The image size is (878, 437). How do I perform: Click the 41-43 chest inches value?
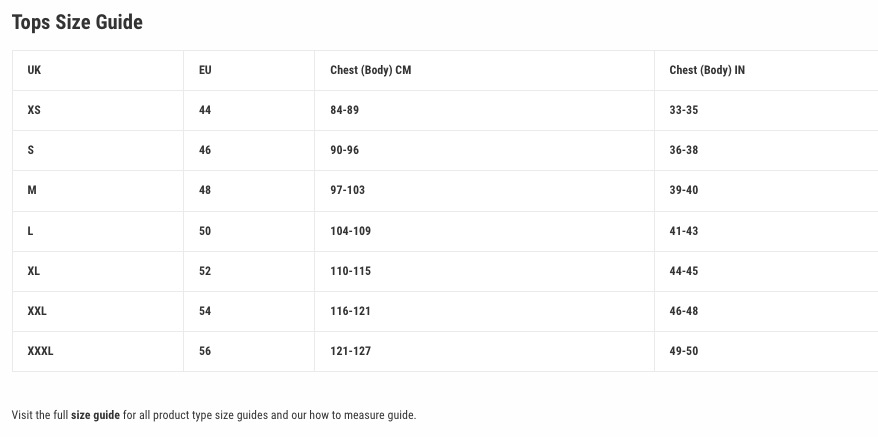[684, 231]
